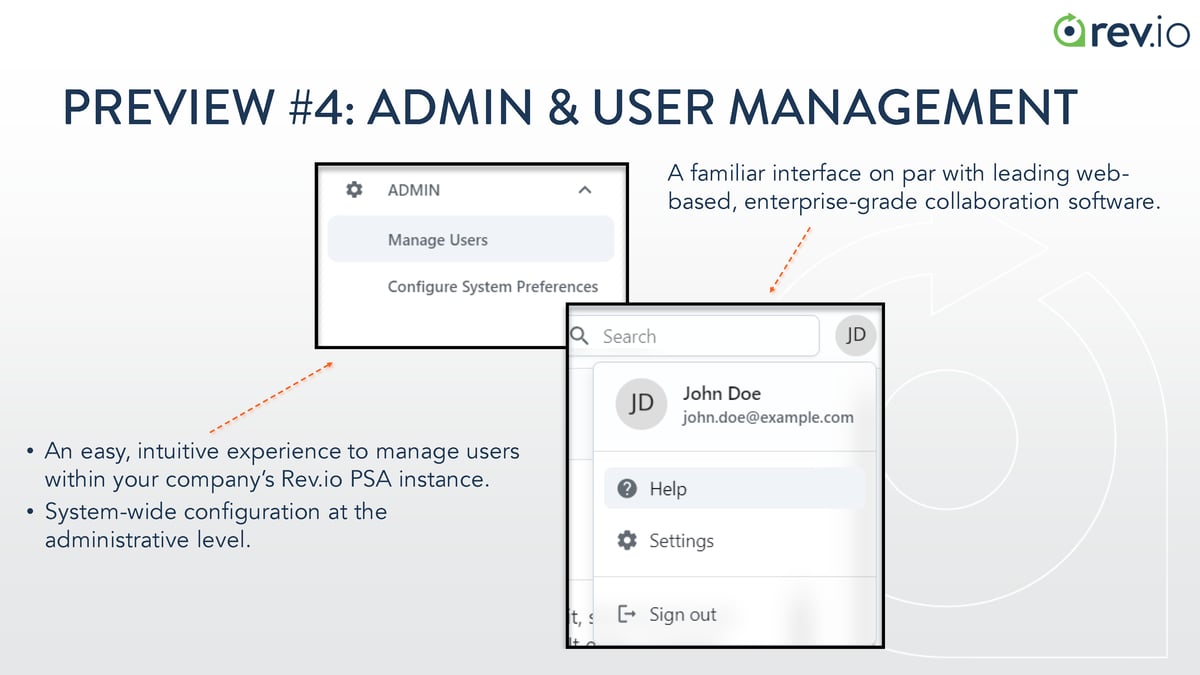1200x675 pixels.
Task: Click the John Doe name
Action: (721, 393)
